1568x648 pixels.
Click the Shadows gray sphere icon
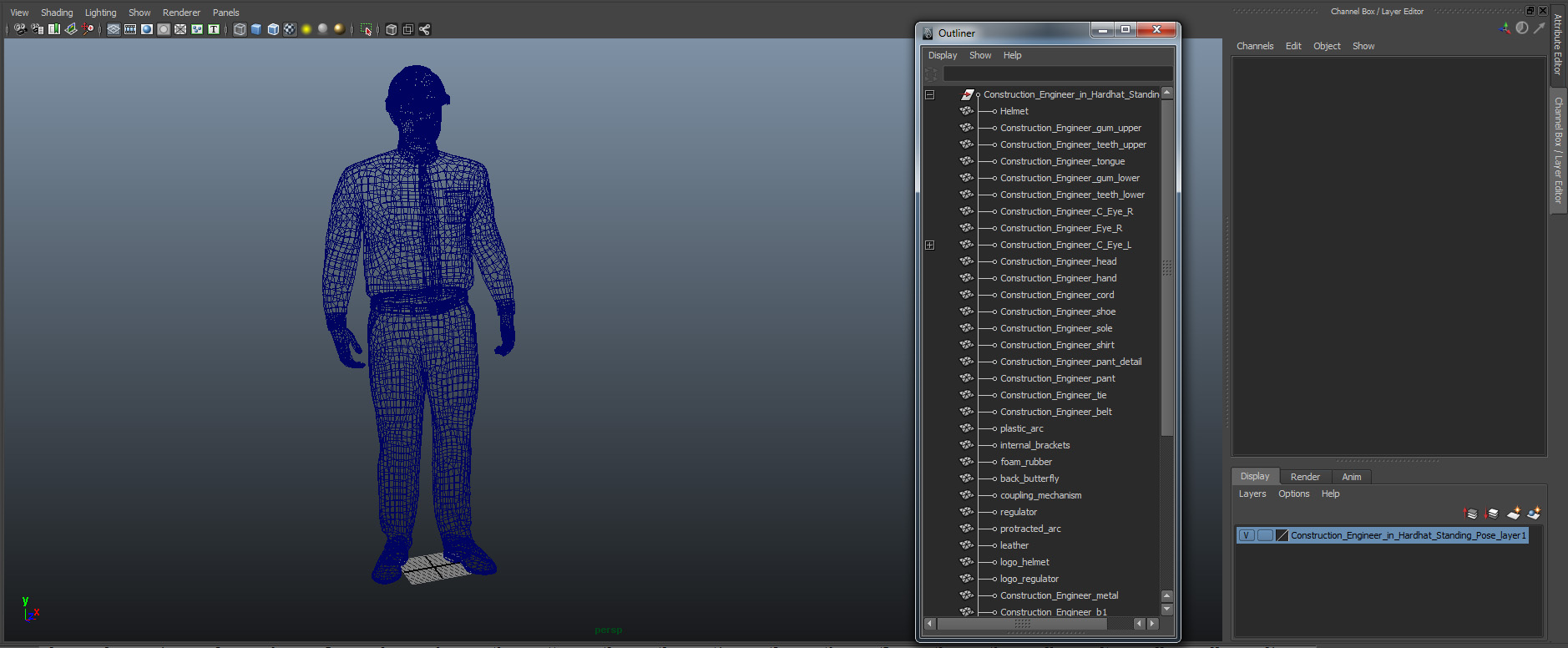click(323, 29)
